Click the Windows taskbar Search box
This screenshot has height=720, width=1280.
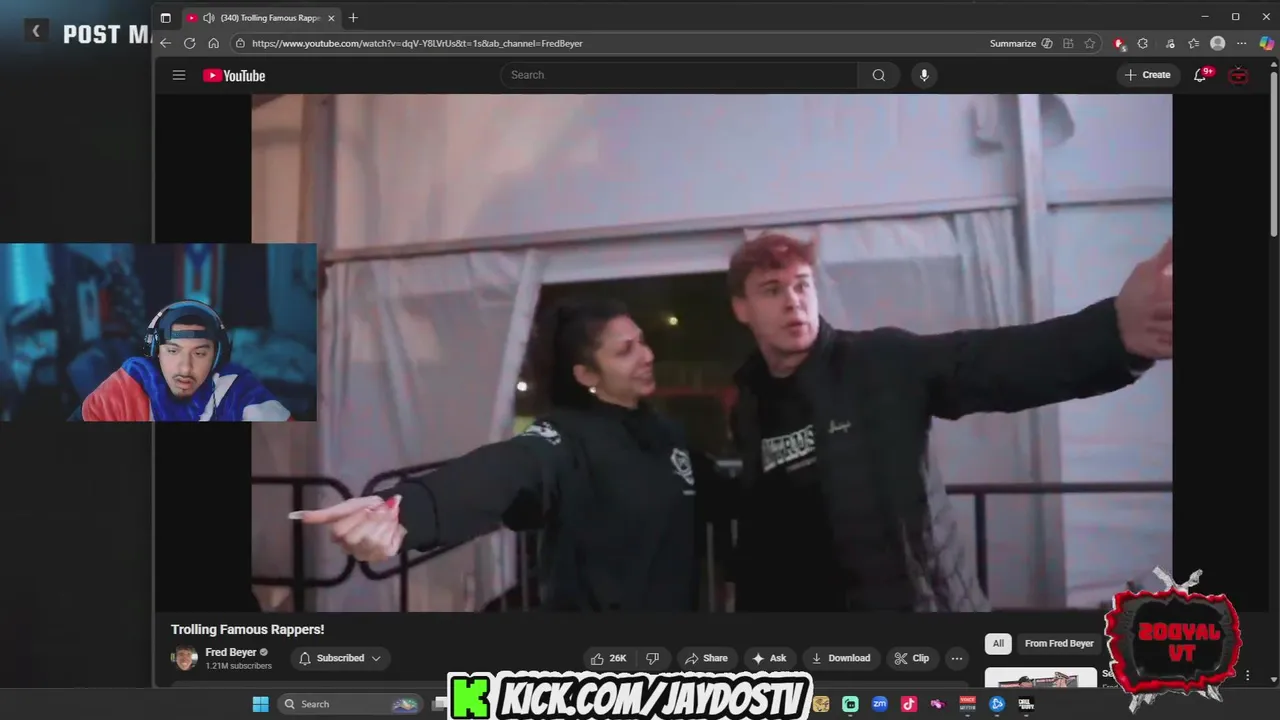tap(348, 704)
